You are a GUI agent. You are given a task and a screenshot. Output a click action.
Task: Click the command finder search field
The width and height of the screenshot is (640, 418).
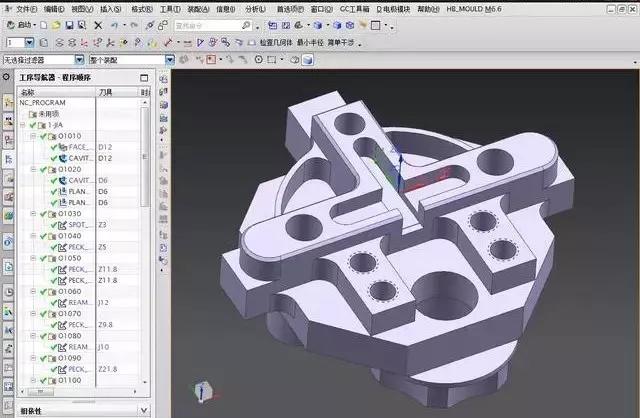(207, 26)
